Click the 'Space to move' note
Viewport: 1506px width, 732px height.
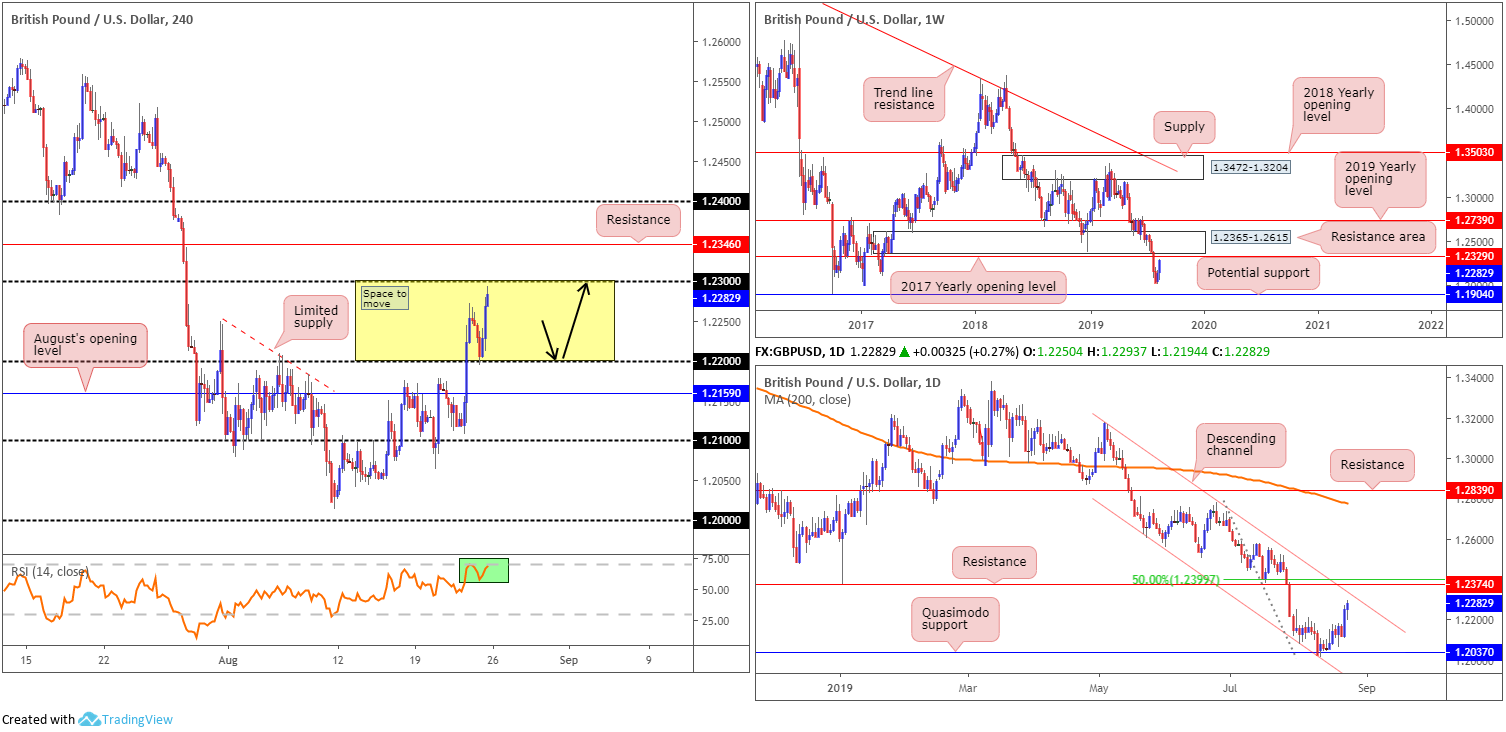pos(383,298)
